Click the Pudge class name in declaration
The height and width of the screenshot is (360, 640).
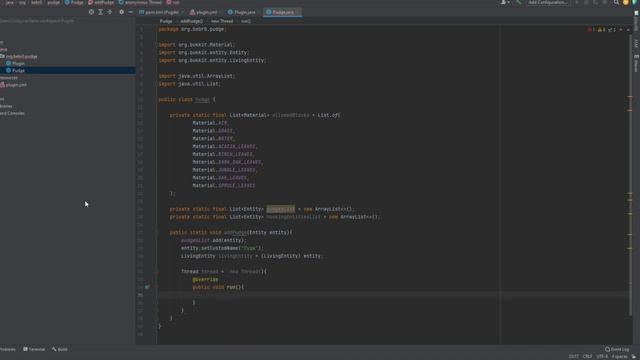(x=202, y=100)
